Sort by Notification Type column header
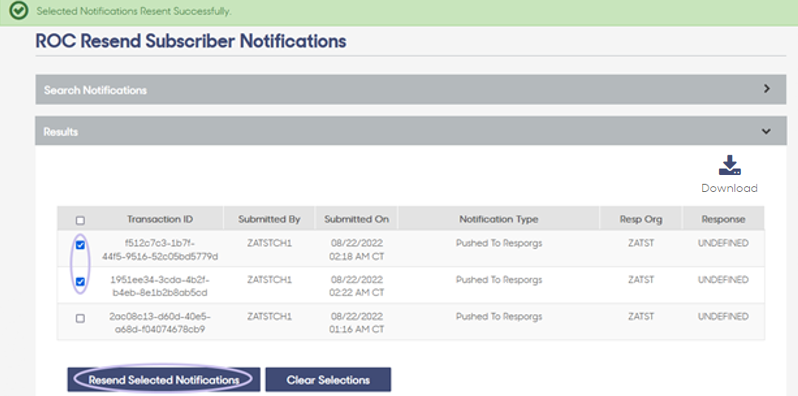The height and width of the screenshot is (396, 798). (x=499, y=219)
